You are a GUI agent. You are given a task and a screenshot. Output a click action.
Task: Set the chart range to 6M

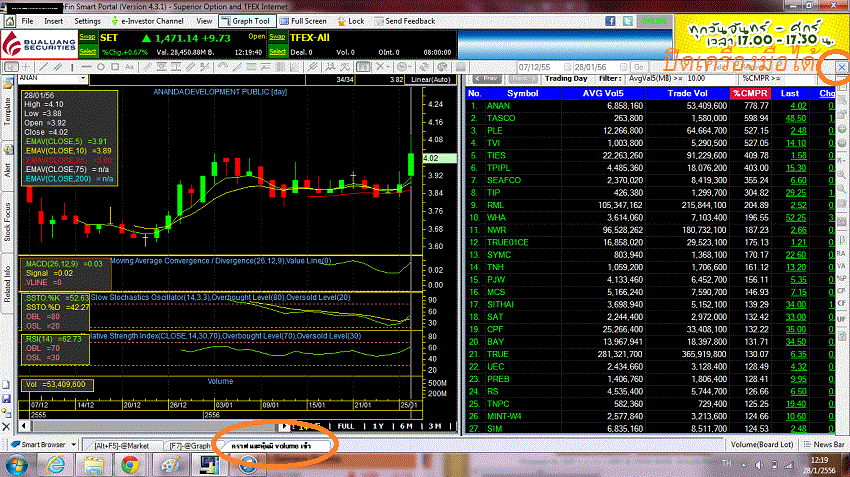[x=406, y=426]
